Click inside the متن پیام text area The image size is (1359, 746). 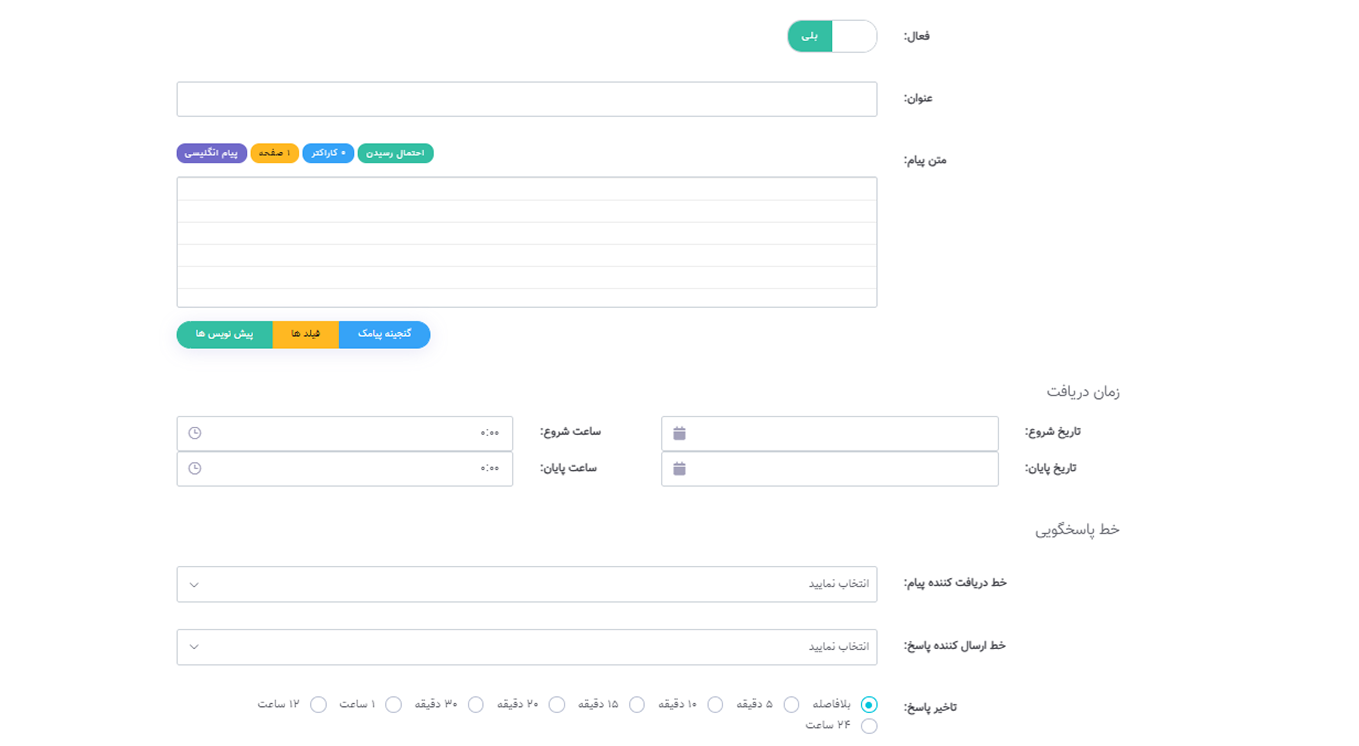(527, 242)
